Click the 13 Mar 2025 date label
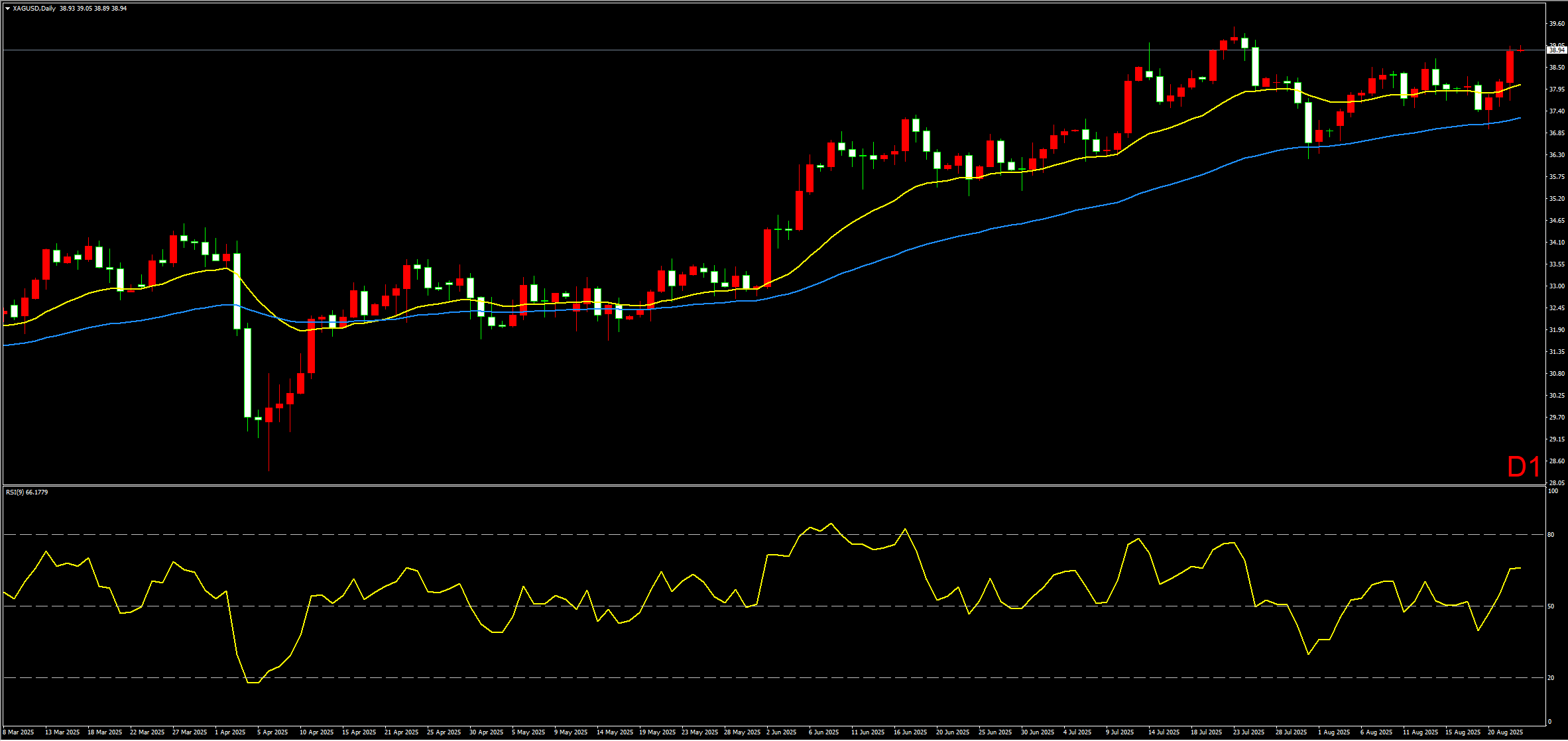 pyautogui.click(x=62, y=732)
